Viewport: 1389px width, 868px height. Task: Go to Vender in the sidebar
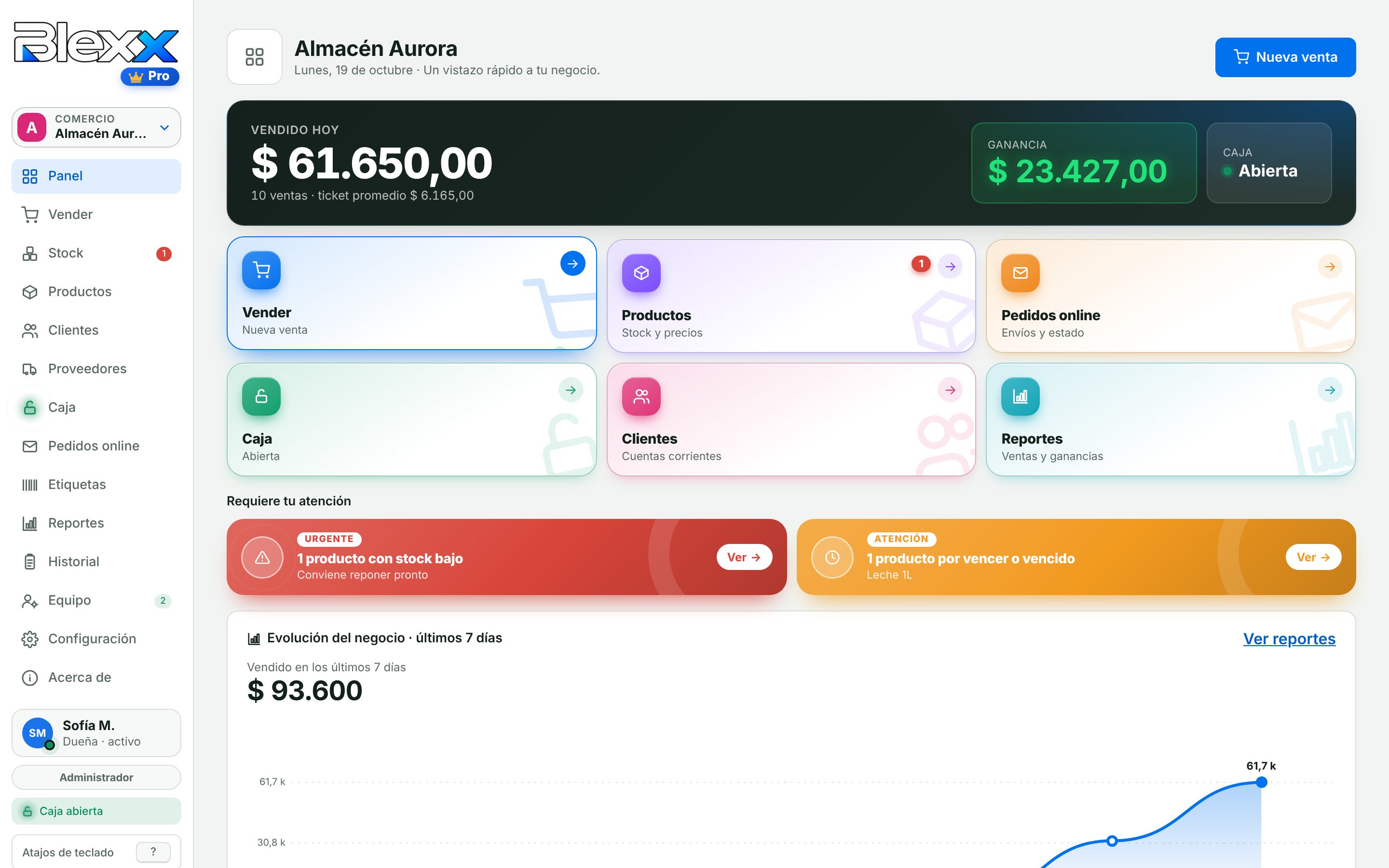(x=96, y=215)
